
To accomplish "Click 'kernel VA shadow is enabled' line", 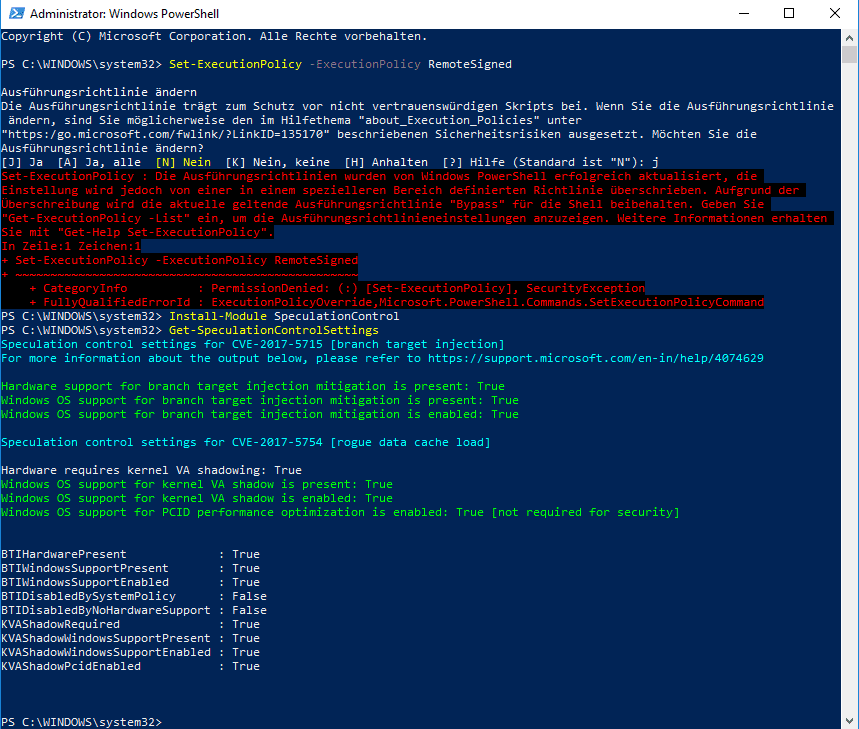I will coord(197,498).
